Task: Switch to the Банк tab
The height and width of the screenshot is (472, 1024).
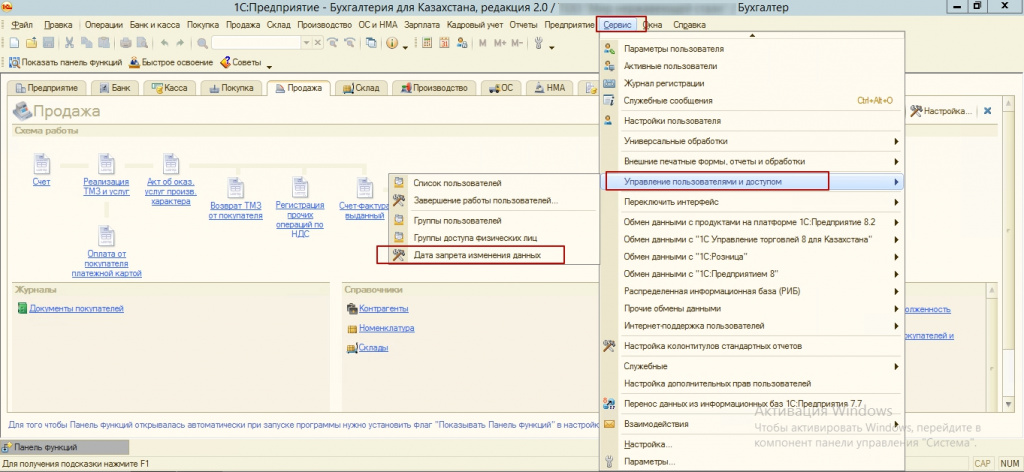Action: (116, 88)
